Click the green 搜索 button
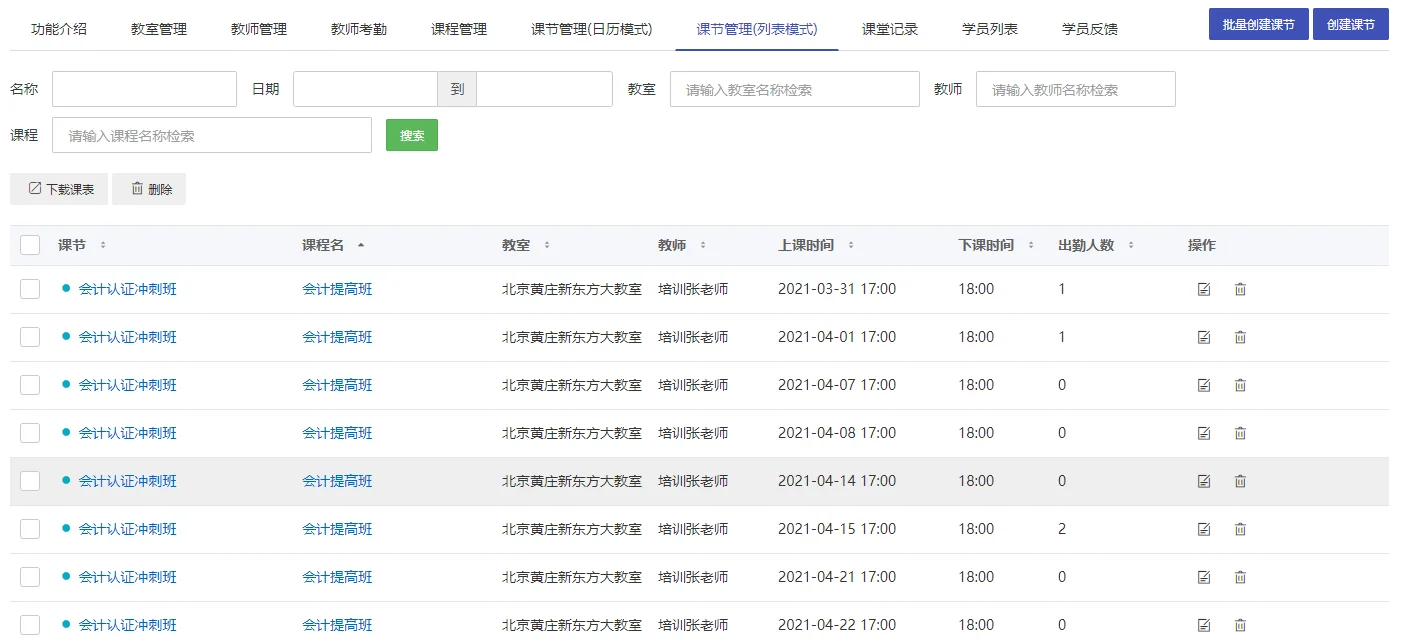 coord(412,136)
